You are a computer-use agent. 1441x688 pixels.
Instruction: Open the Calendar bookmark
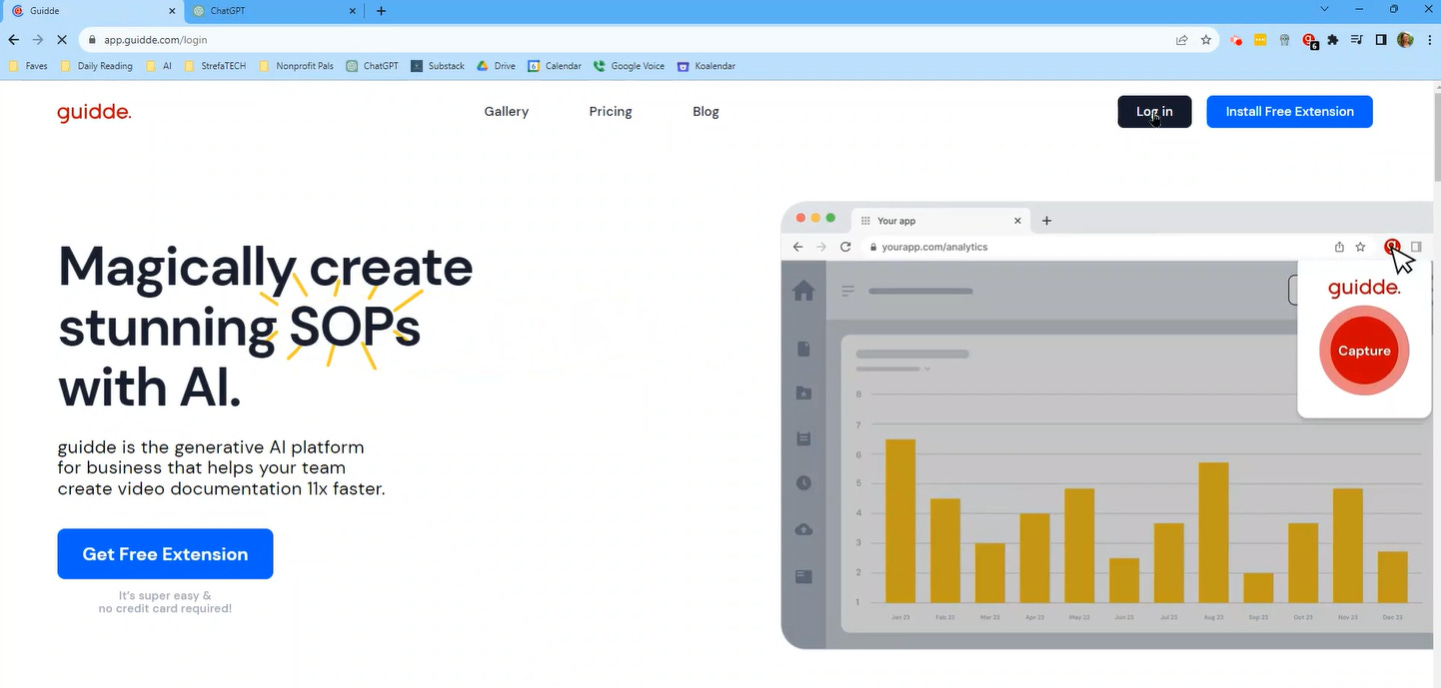(555, 66)
